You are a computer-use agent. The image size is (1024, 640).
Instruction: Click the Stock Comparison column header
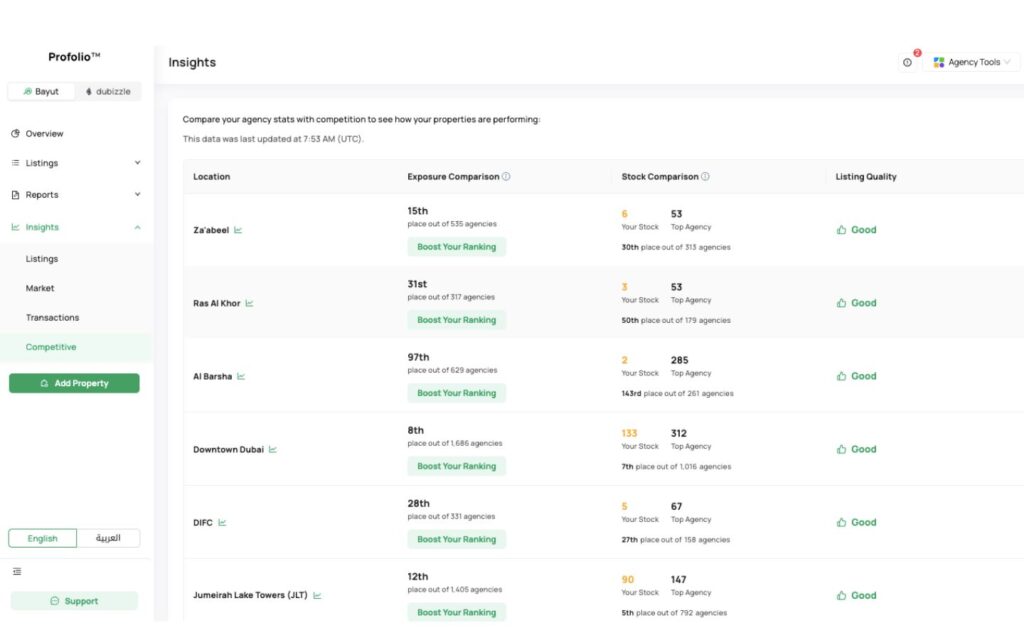[660, 176]
